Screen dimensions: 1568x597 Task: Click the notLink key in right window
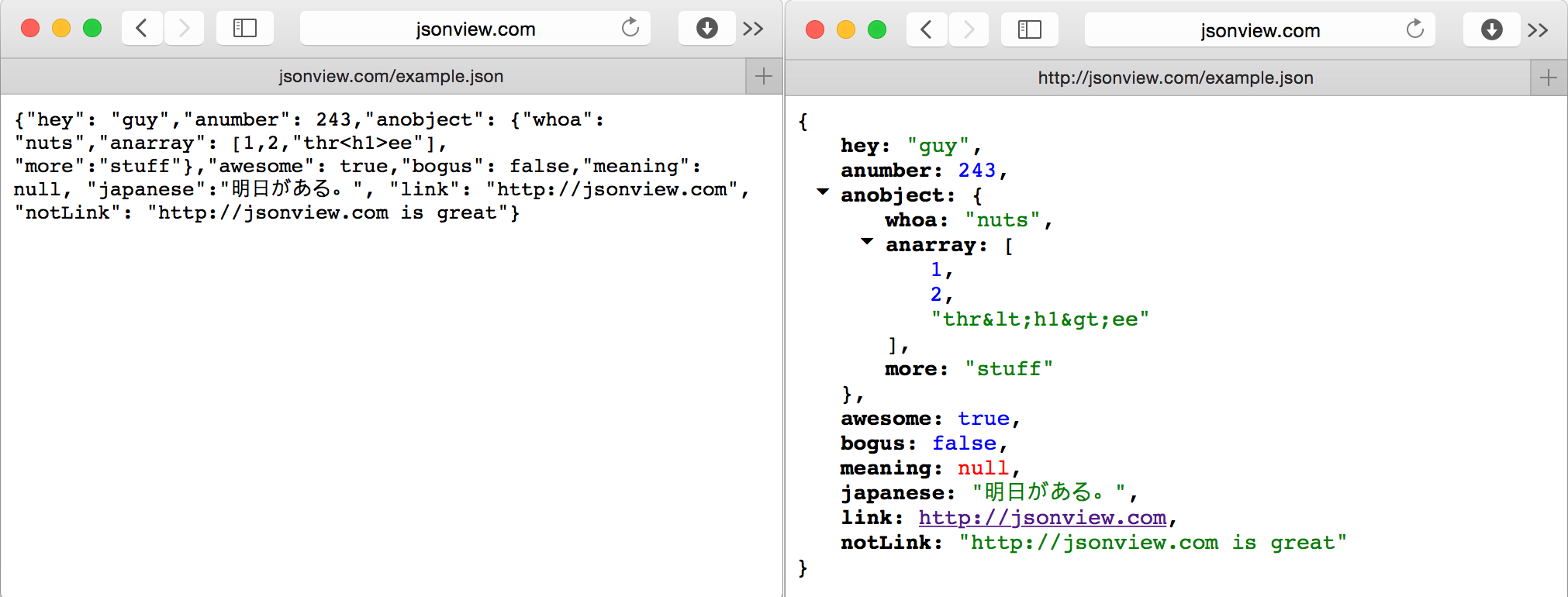[886, 543]
